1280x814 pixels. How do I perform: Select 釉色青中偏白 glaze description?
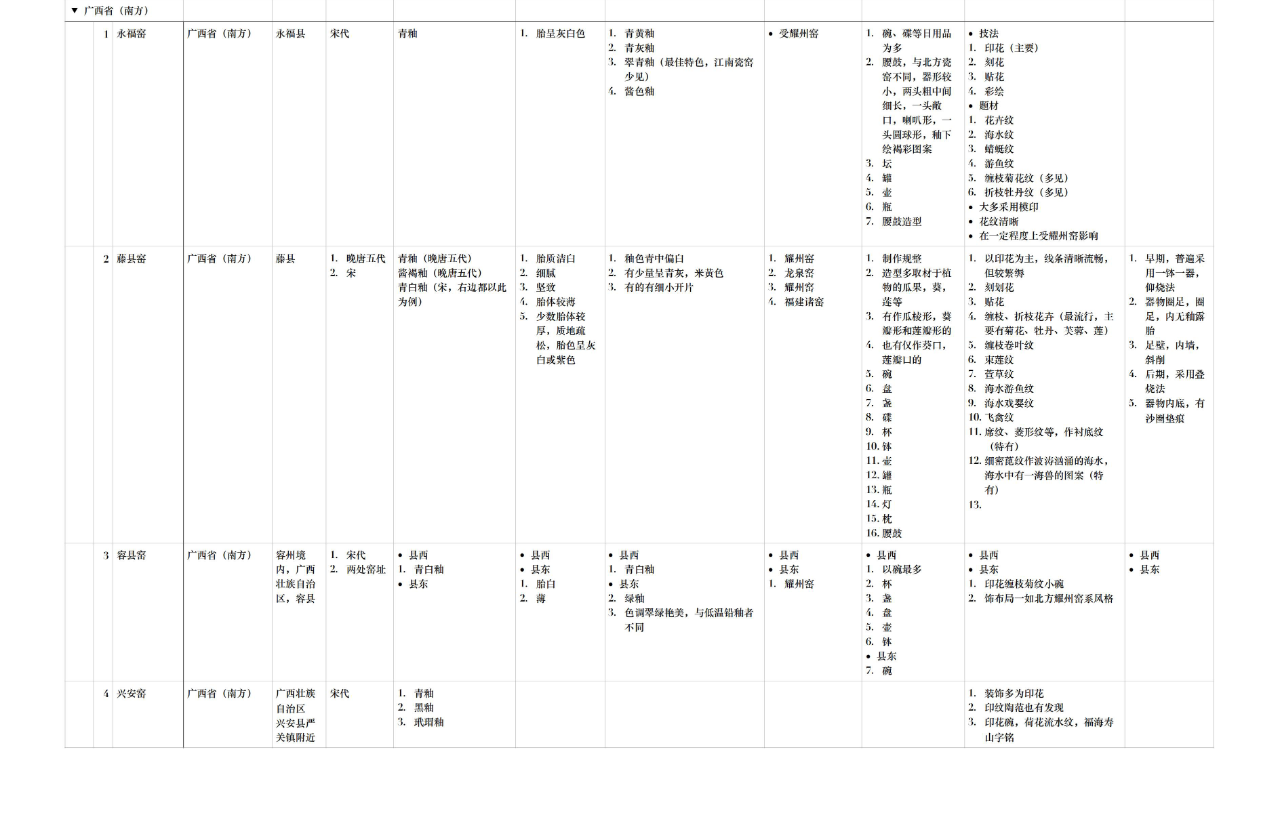pyautogui.click(x=654, y=259)
